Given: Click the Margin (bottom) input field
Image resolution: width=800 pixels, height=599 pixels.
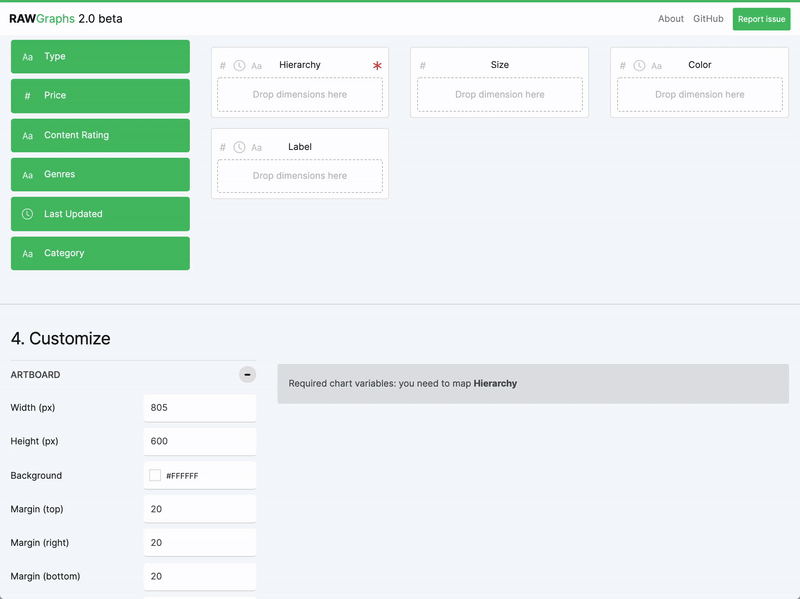Looking at the screenshot, I should tap(200, 577).
